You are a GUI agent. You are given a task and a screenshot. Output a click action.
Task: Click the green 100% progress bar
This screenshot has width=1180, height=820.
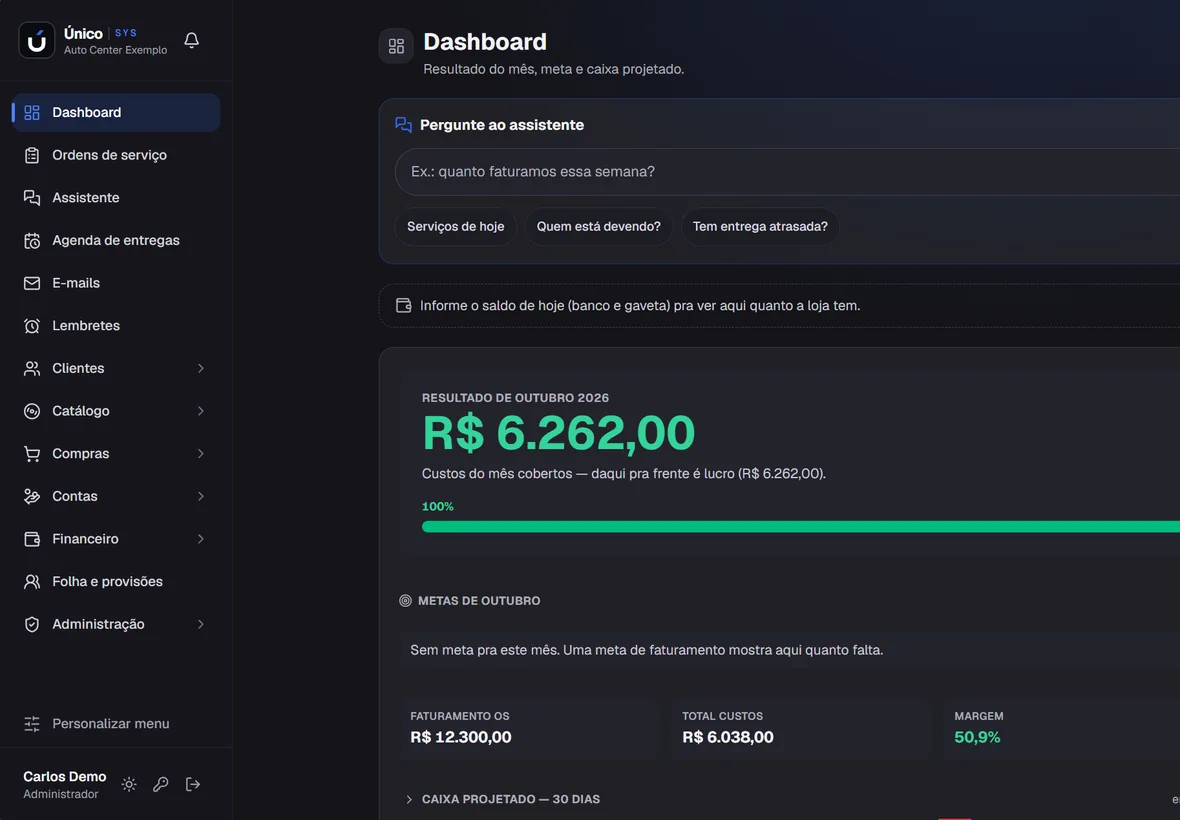coord(801,527)
